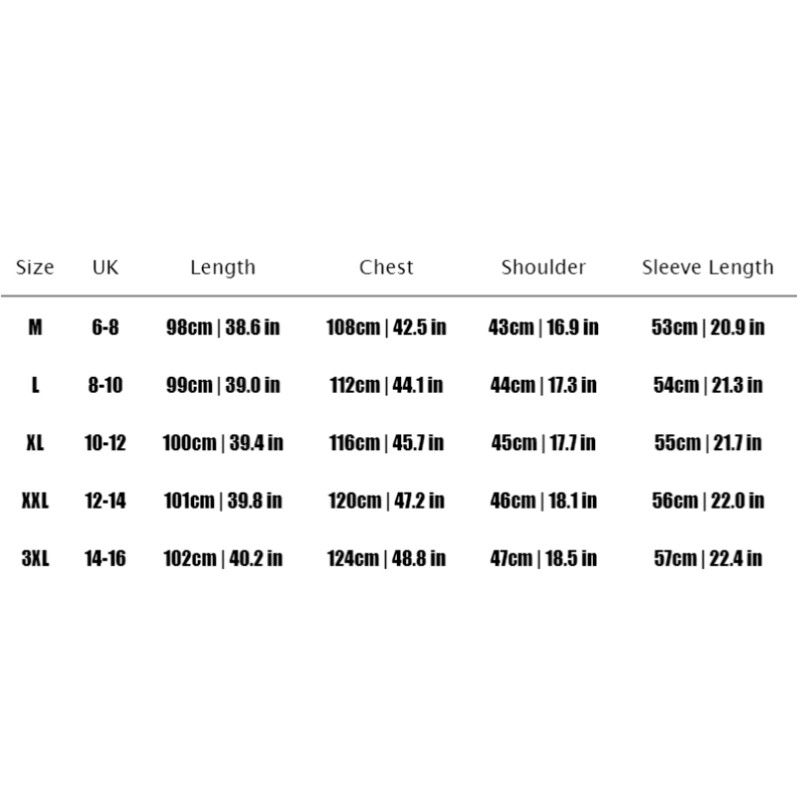Click the Shoulder column header
This screenshot has width=800, height=800.
(x=543, y=267)
